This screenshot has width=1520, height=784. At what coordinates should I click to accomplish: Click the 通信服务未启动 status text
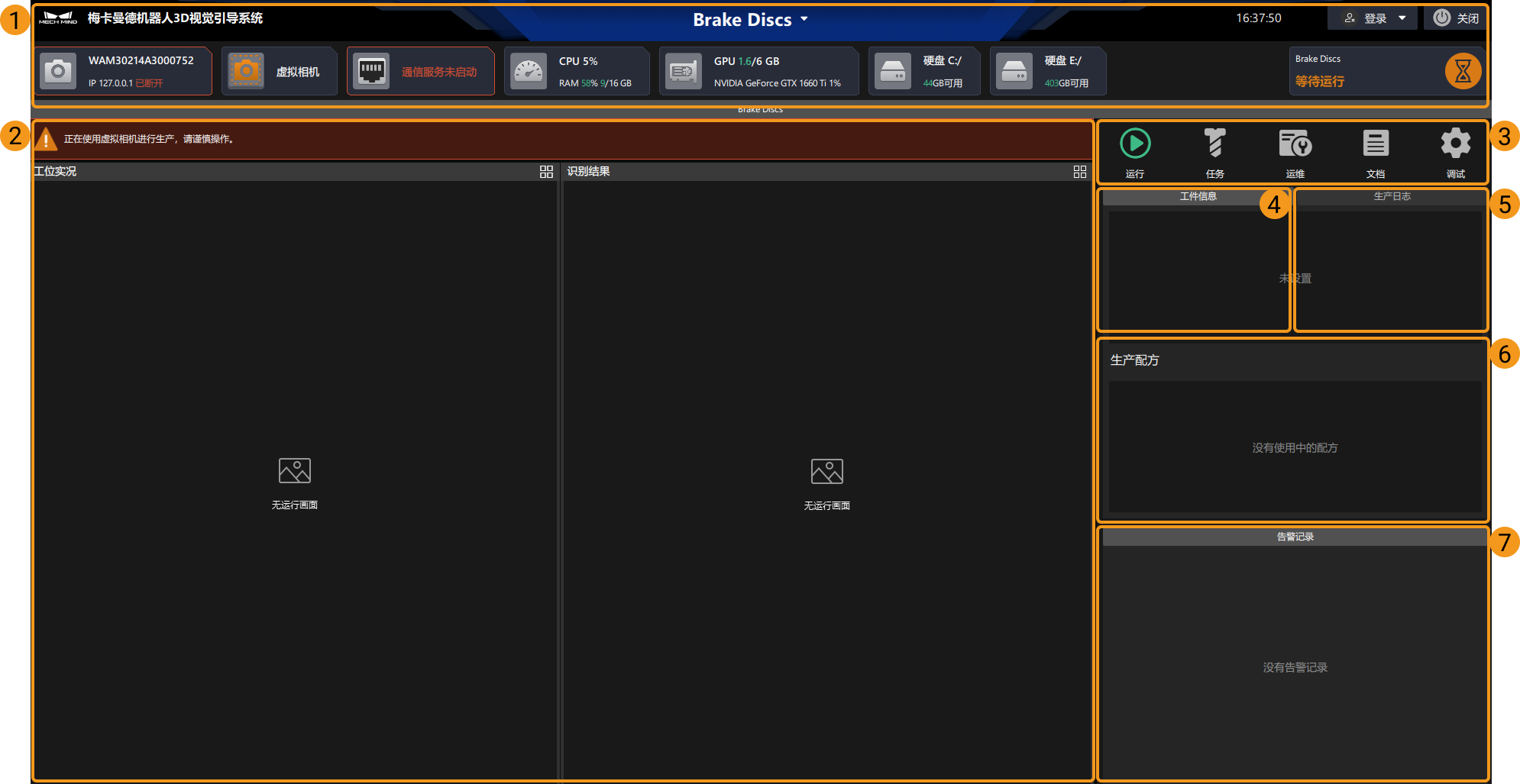[439, 72]
